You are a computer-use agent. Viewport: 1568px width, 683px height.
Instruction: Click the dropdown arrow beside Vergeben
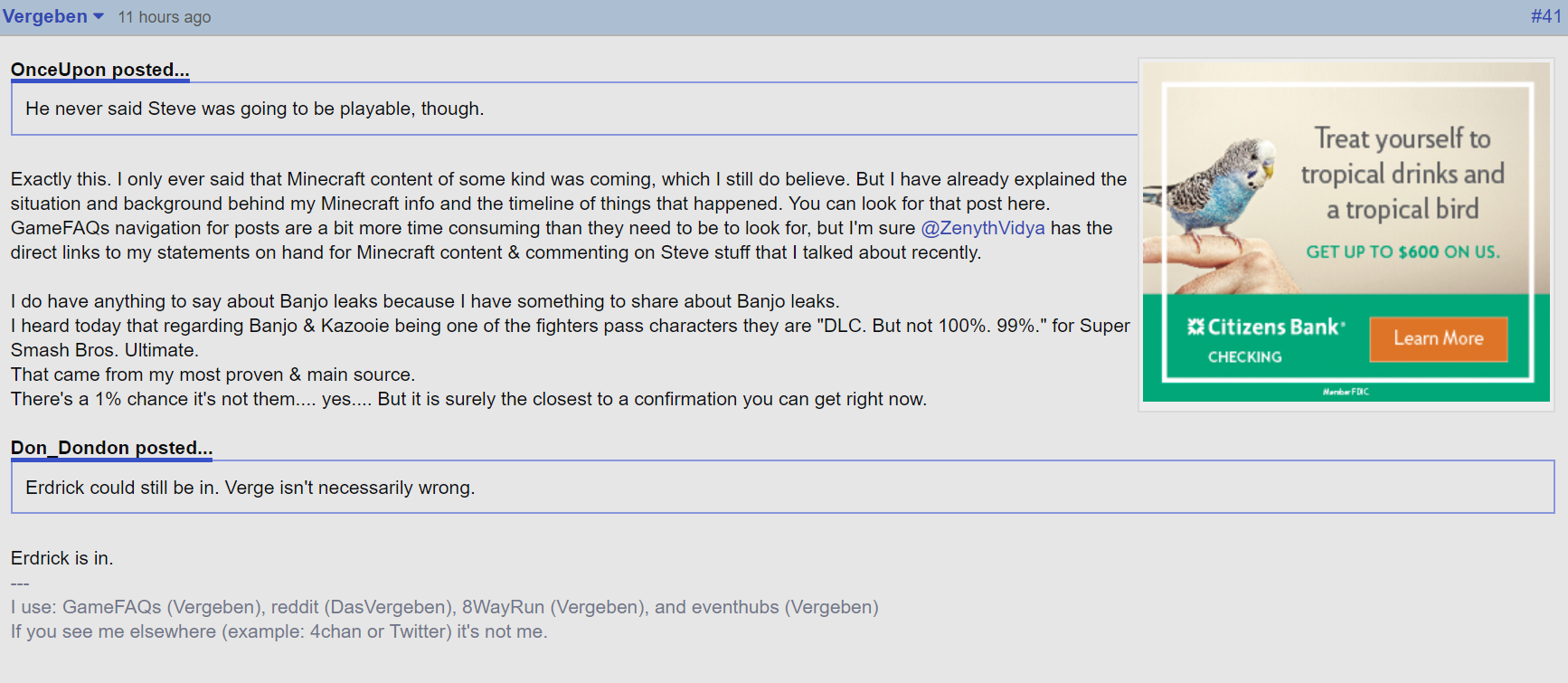tap(96, 15)
